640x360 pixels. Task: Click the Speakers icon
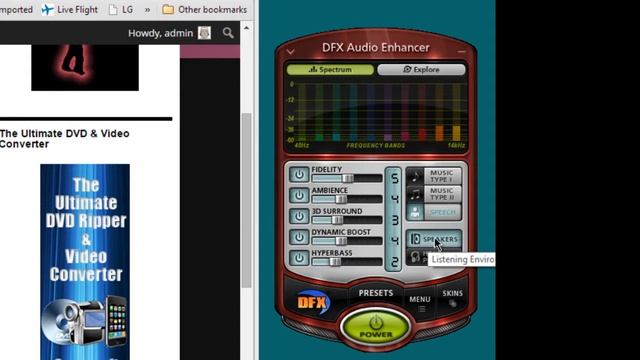click(x=415, y=239)
